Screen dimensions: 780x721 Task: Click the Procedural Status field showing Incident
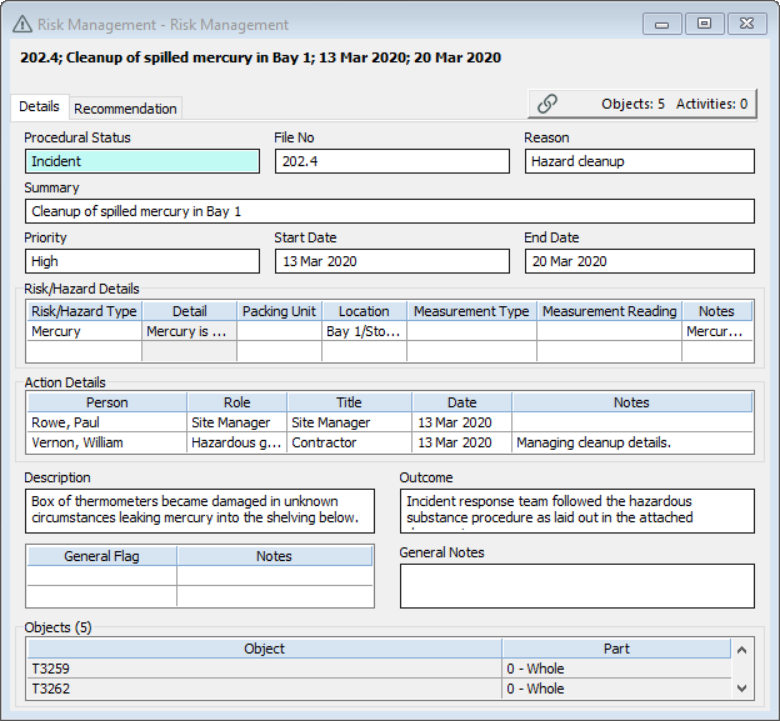[x=142, y=161]
